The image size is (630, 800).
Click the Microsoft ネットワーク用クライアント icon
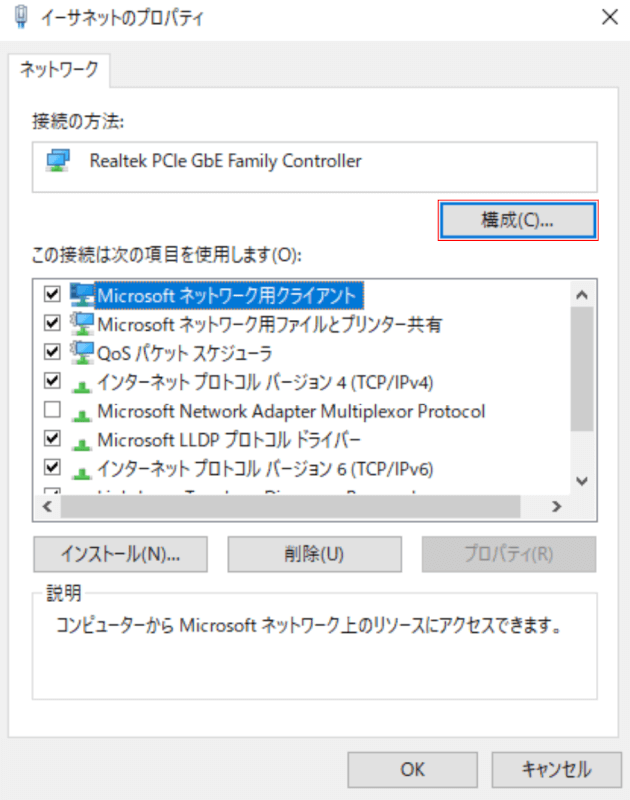[81, 295]
